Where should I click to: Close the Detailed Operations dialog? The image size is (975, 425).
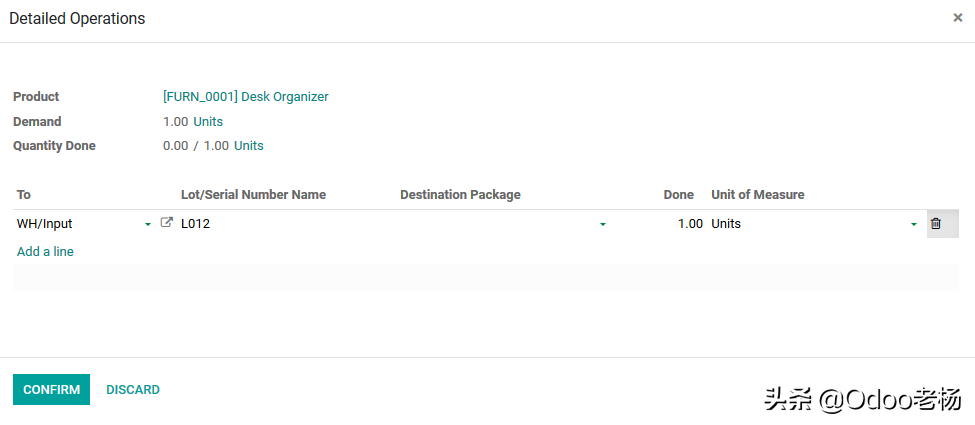(x=957, y=18)
